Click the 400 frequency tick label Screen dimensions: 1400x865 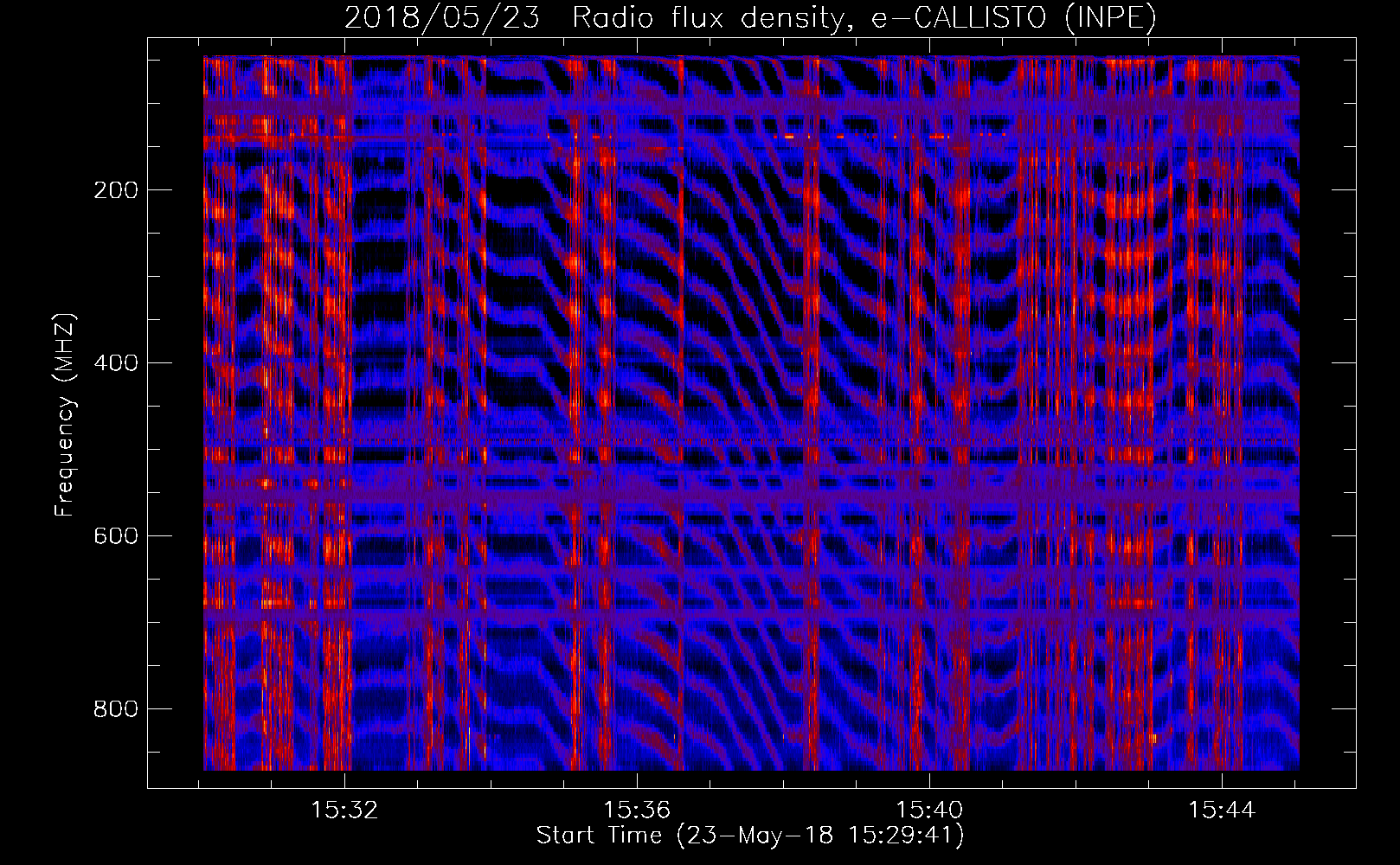116,363
